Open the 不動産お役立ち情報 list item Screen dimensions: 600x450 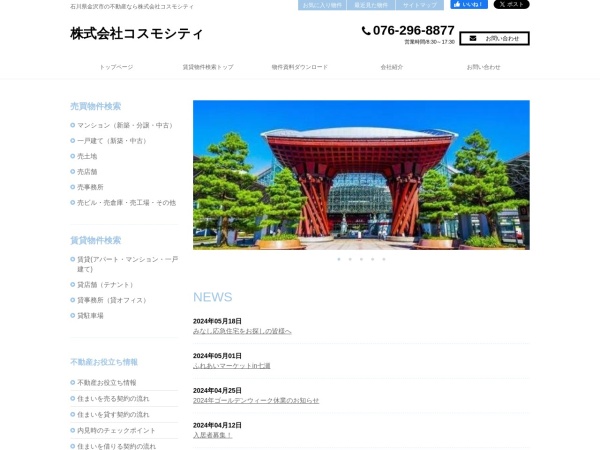[x=107, y=383]
